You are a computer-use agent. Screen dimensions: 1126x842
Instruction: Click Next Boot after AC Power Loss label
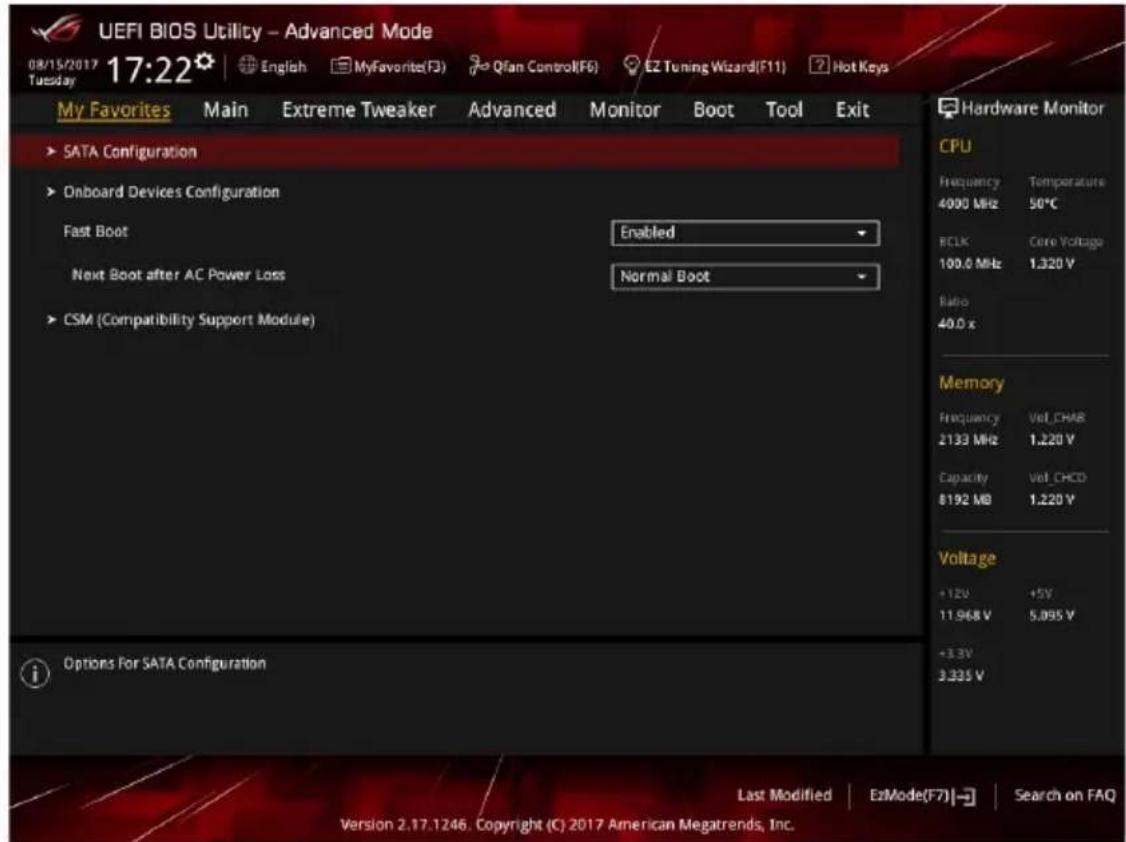click(x=178, y=274)
